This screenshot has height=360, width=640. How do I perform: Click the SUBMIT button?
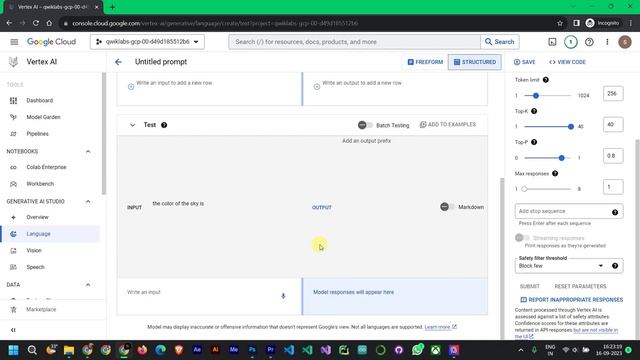(x=529, y=286)
